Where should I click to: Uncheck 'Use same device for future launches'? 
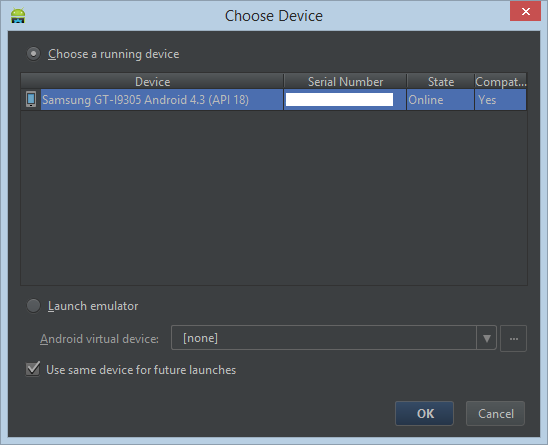[33, 369]
